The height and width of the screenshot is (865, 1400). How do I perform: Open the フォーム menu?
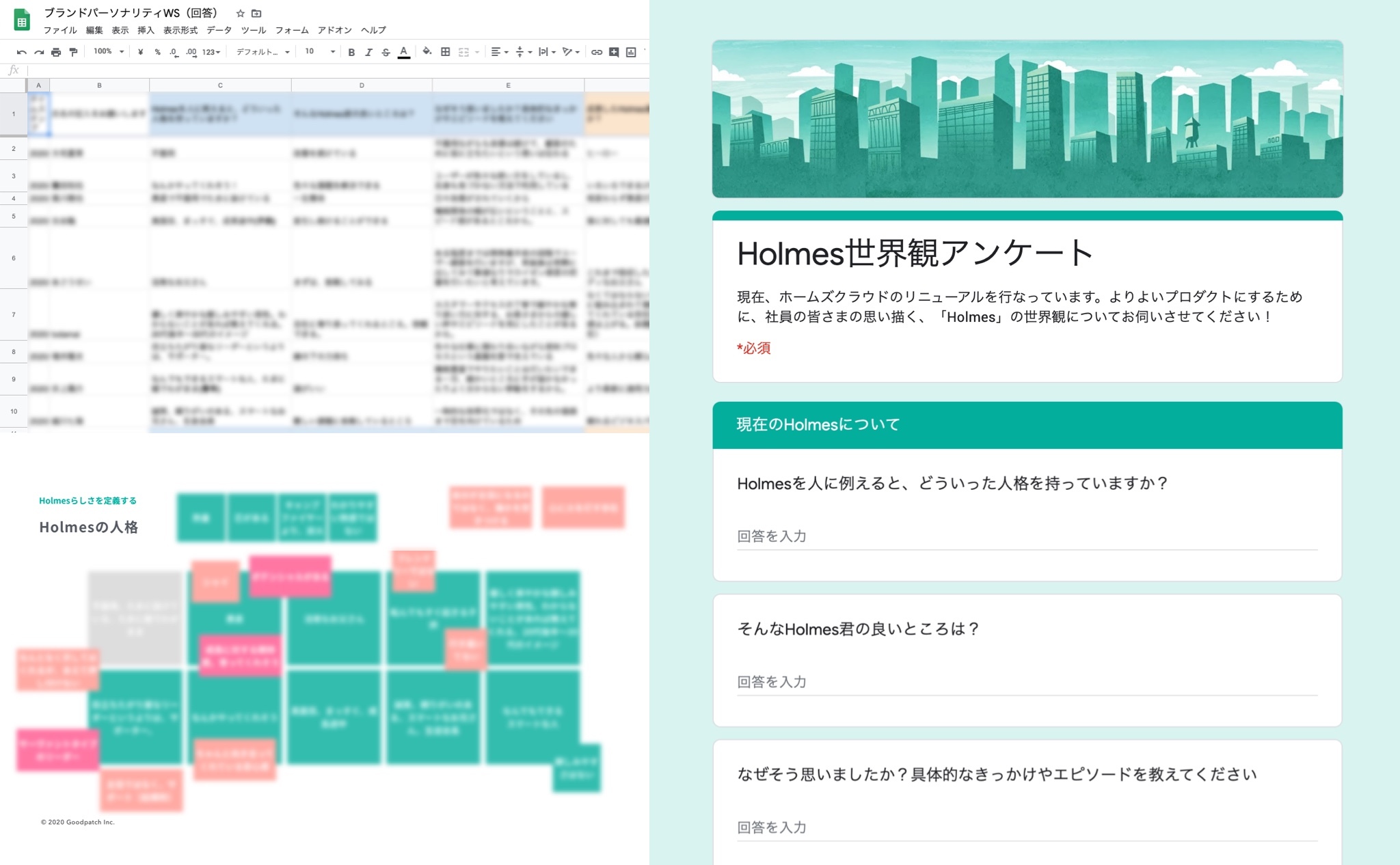click(x=292, y=30)
